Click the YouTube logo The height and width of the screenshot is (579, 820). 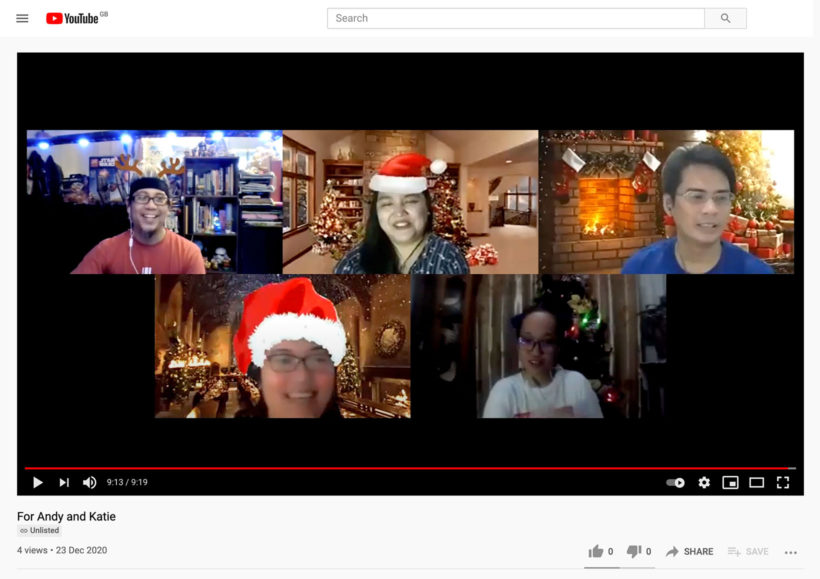click(x=72, y=18)
